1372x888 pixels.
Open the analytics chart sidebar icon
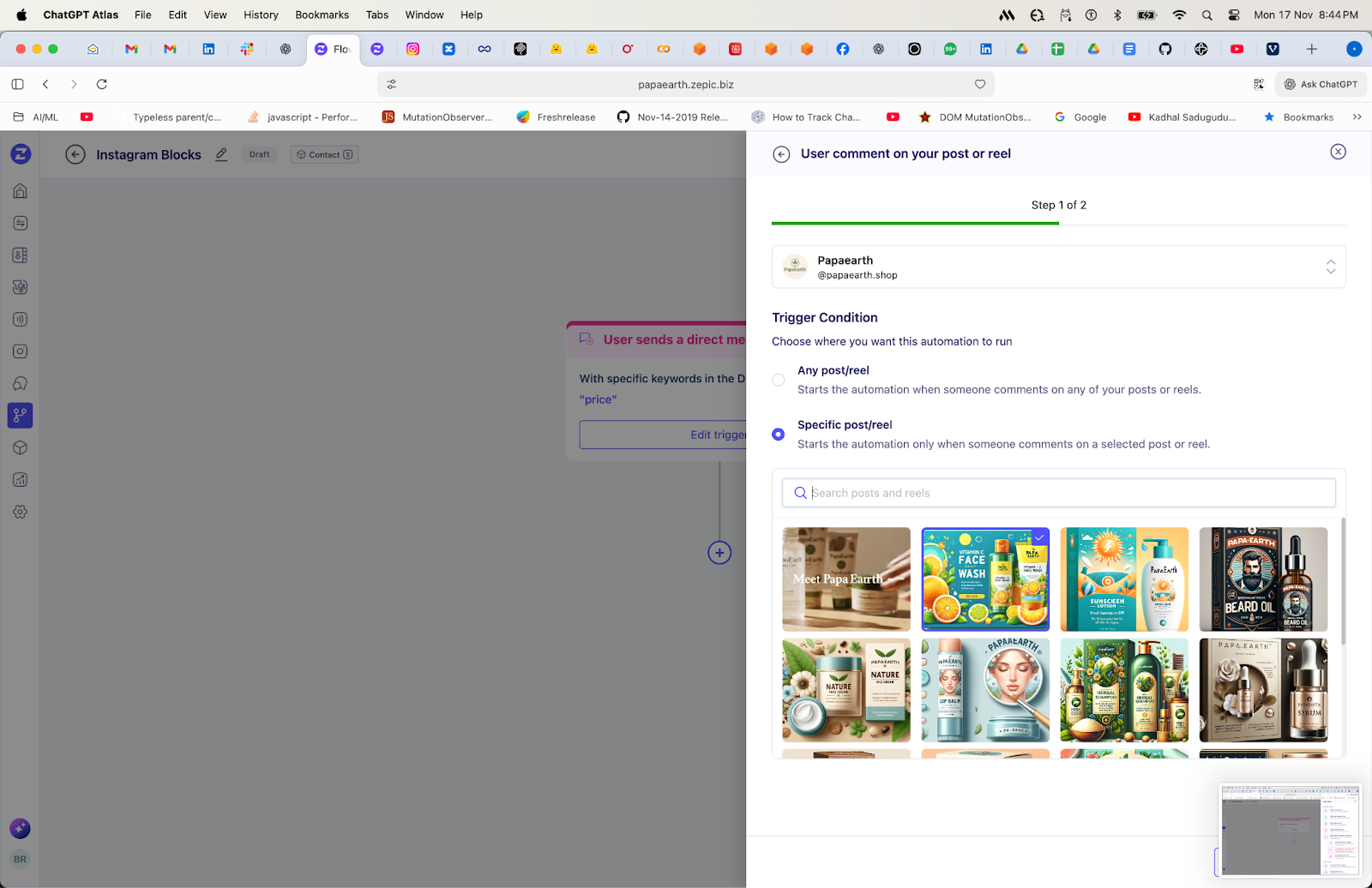21,480
